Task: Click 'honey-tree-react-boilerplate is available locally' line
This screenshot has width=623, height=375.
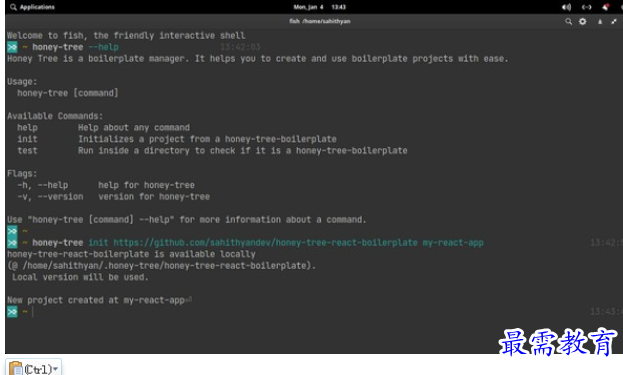Action: (x=131, y=254)
